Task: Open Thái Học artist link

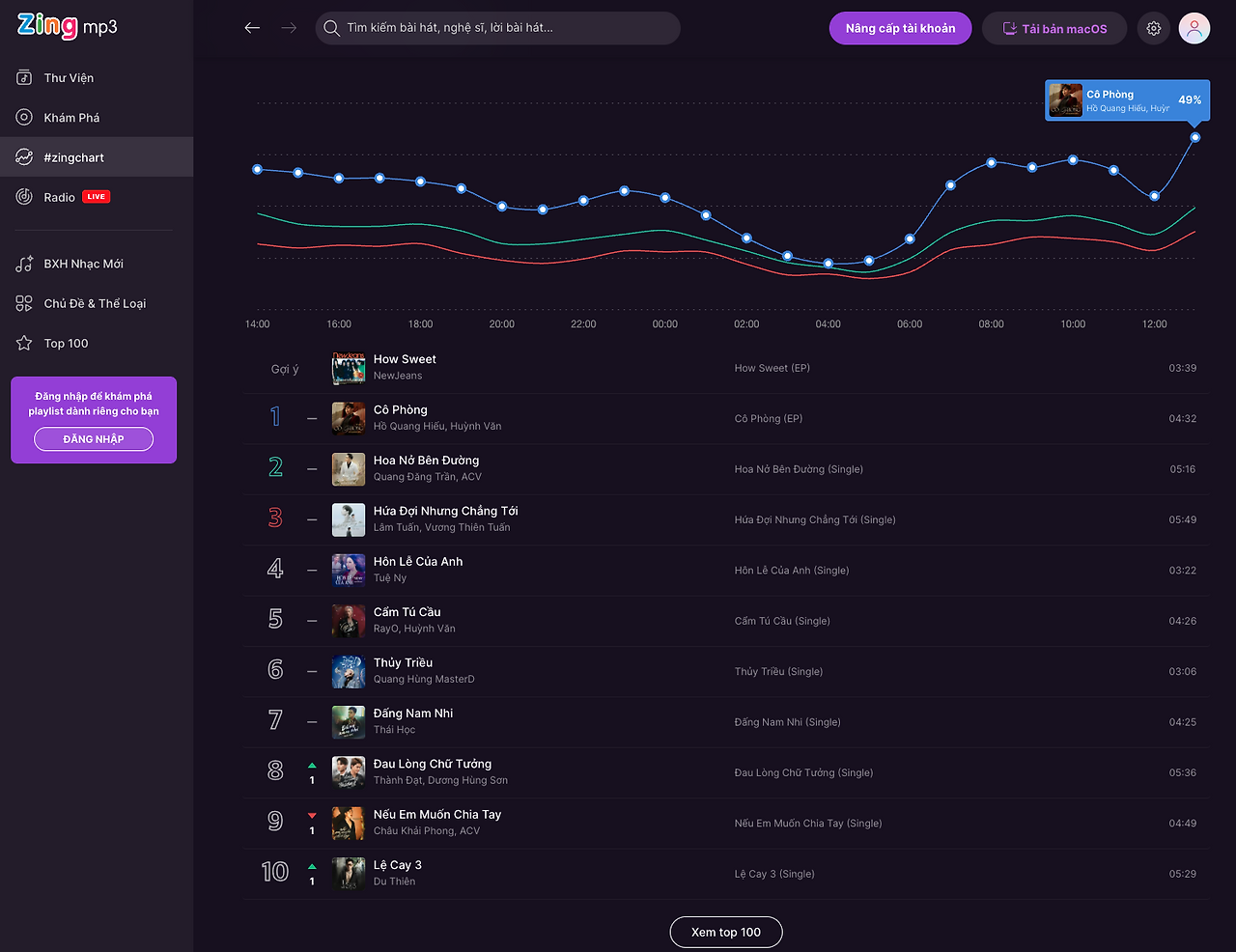Action: (x=394, y=730)
